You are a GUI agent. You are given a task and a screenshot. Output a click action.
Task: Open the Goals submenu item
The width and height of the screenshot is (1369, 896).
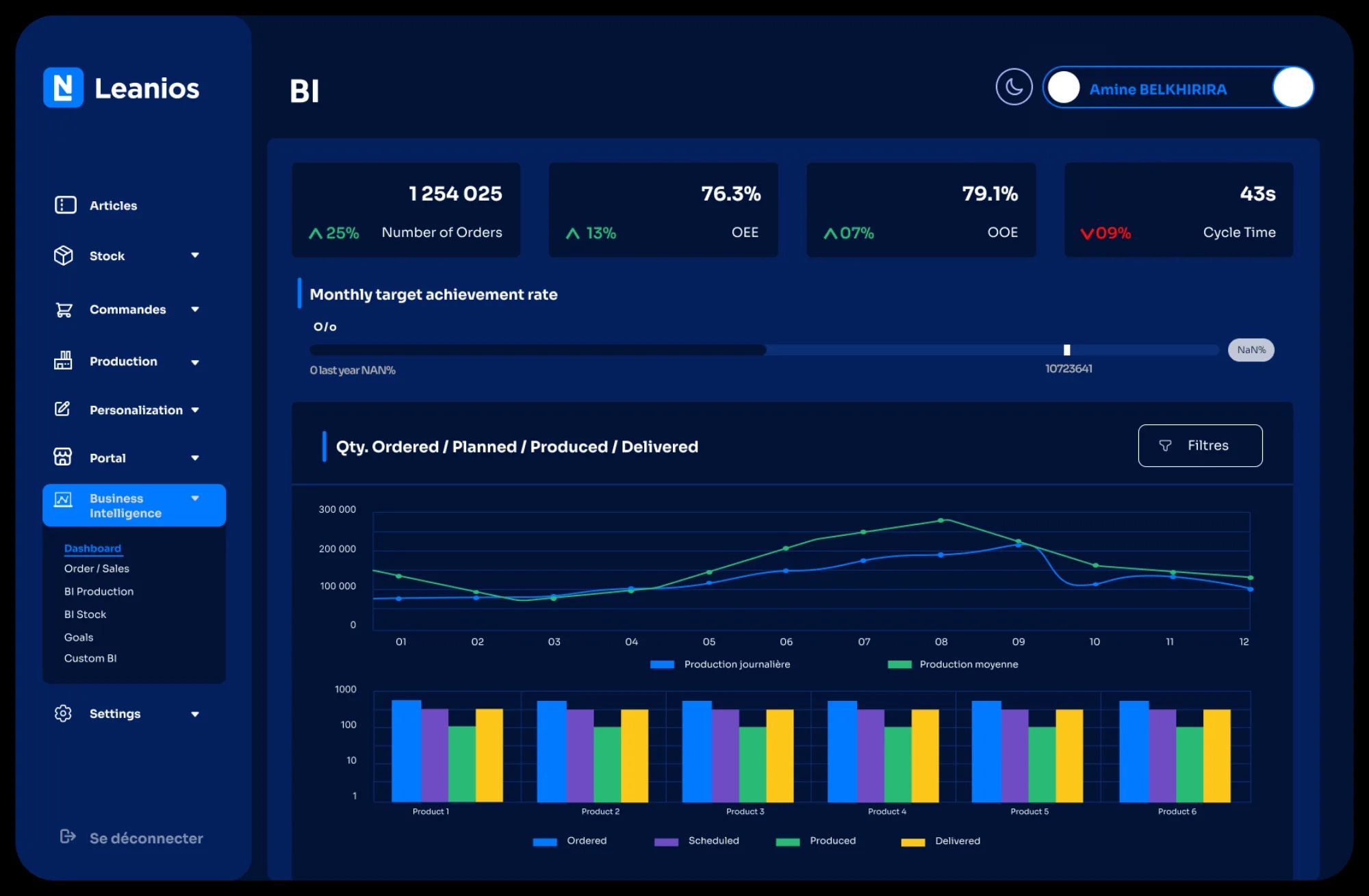click(79, 637)
